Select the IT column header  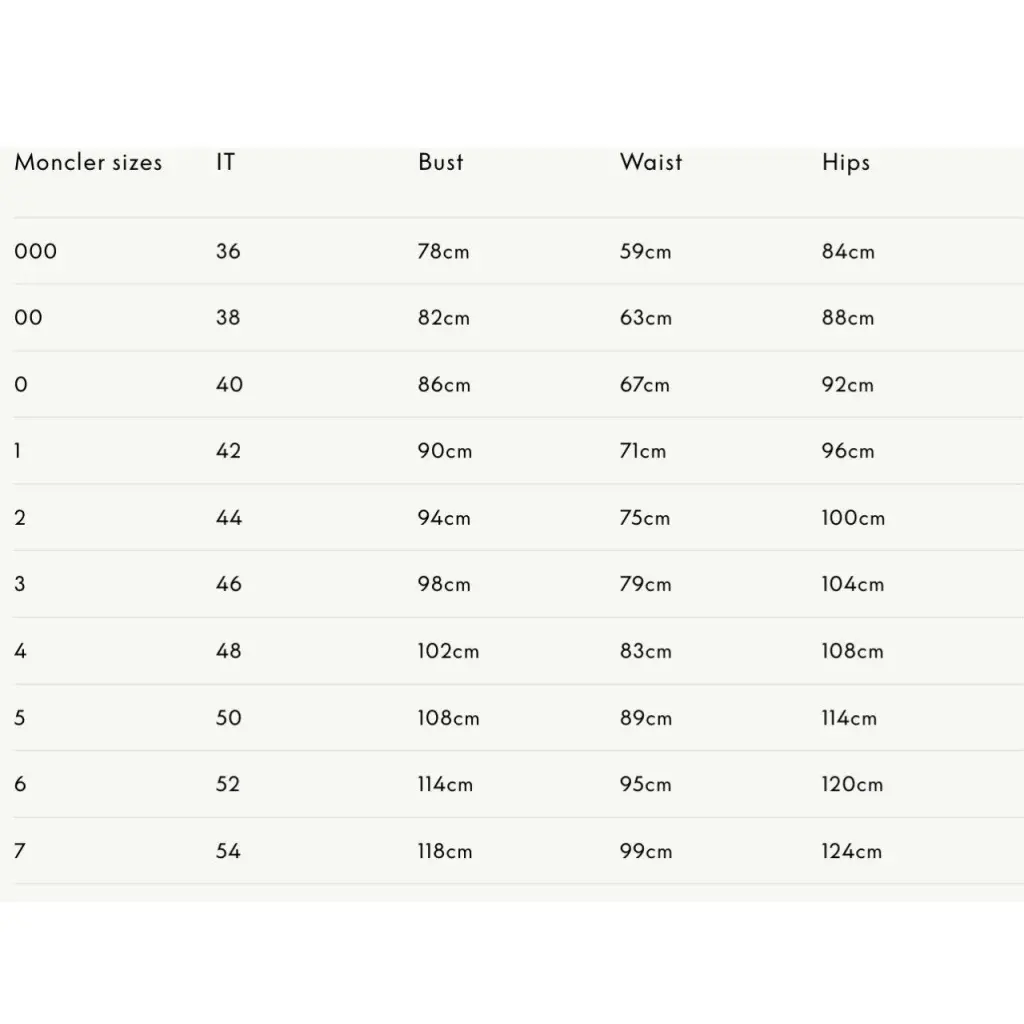(x=225, y=162)
